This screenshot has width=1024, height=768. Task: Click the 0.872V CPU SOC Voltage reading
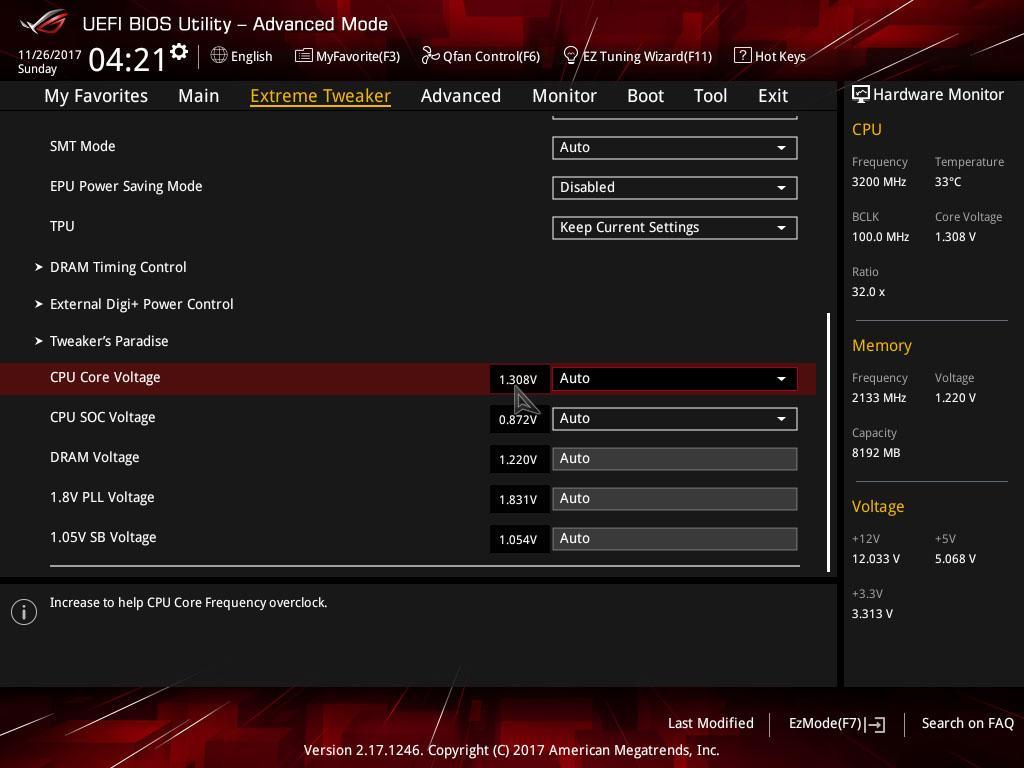pos(518,419)
